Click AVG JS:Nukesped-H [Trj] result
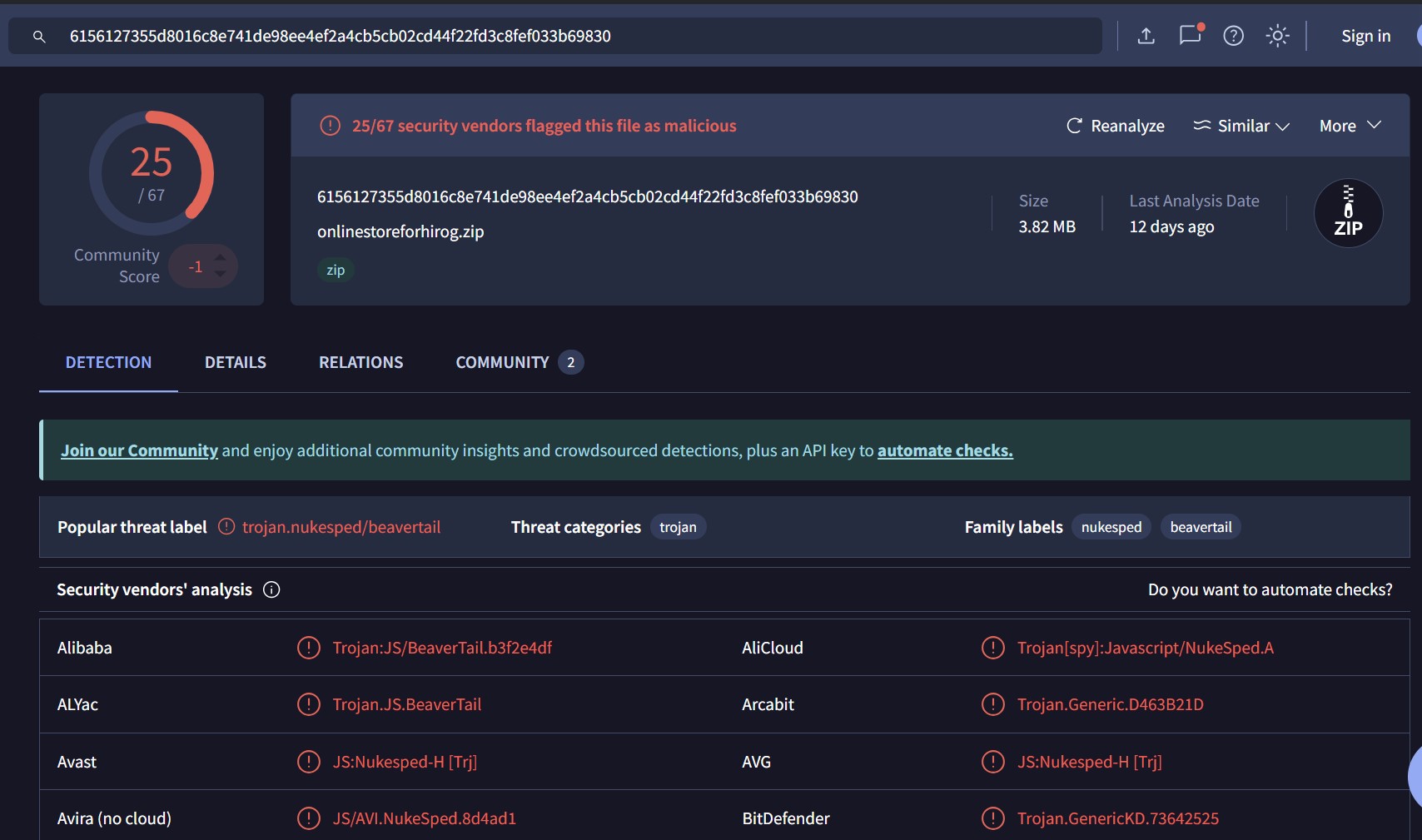The height and width of the screenshot is (840, 1422). (x=1089, y=762)
